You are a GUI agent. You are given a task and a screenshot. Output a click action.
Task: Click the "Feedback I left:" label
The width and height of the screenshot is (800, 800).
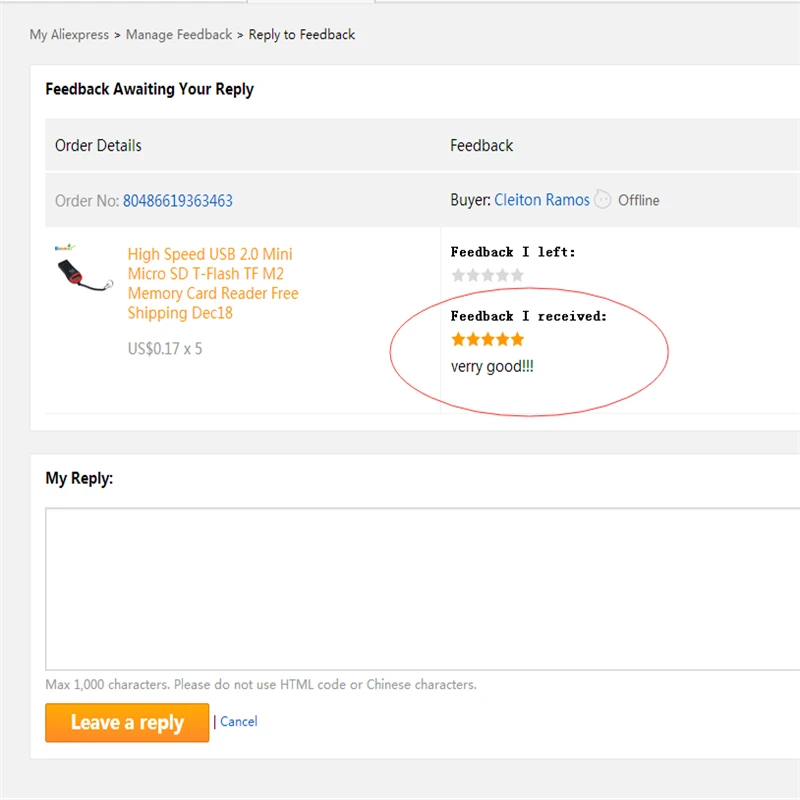coord(513,252)
